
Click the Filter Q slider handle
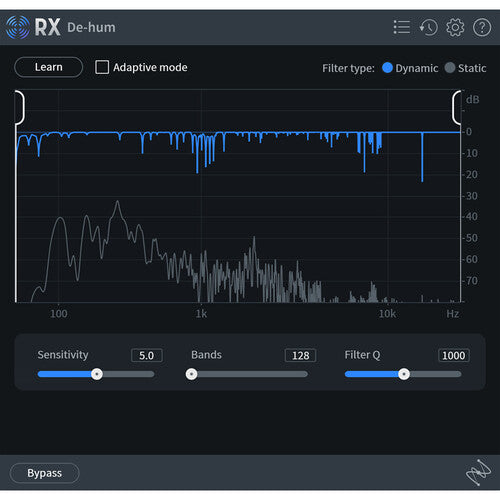click(404, 374)
